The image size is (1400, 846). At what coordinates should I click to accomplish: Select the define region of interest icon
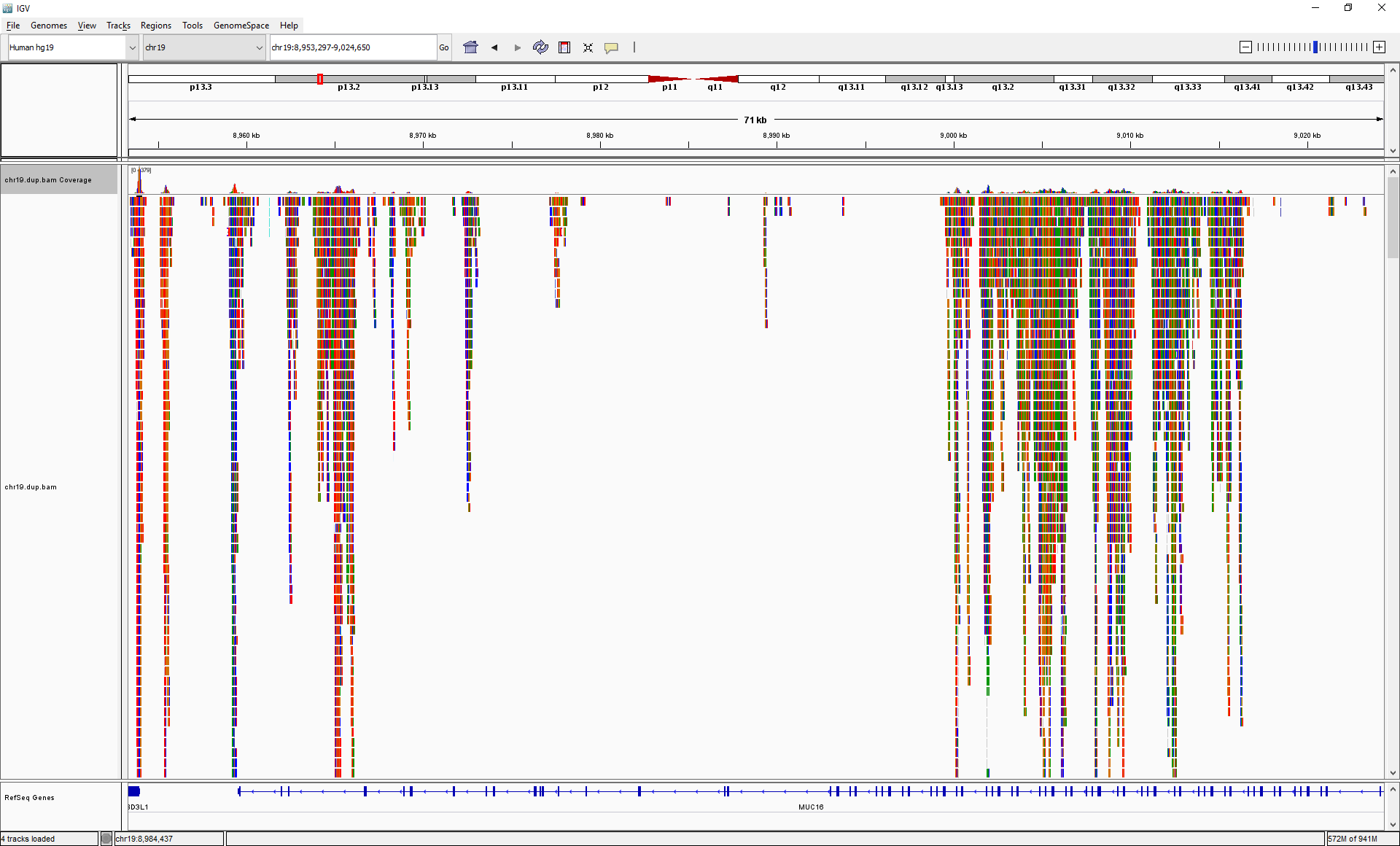click(x=564, y=47)
